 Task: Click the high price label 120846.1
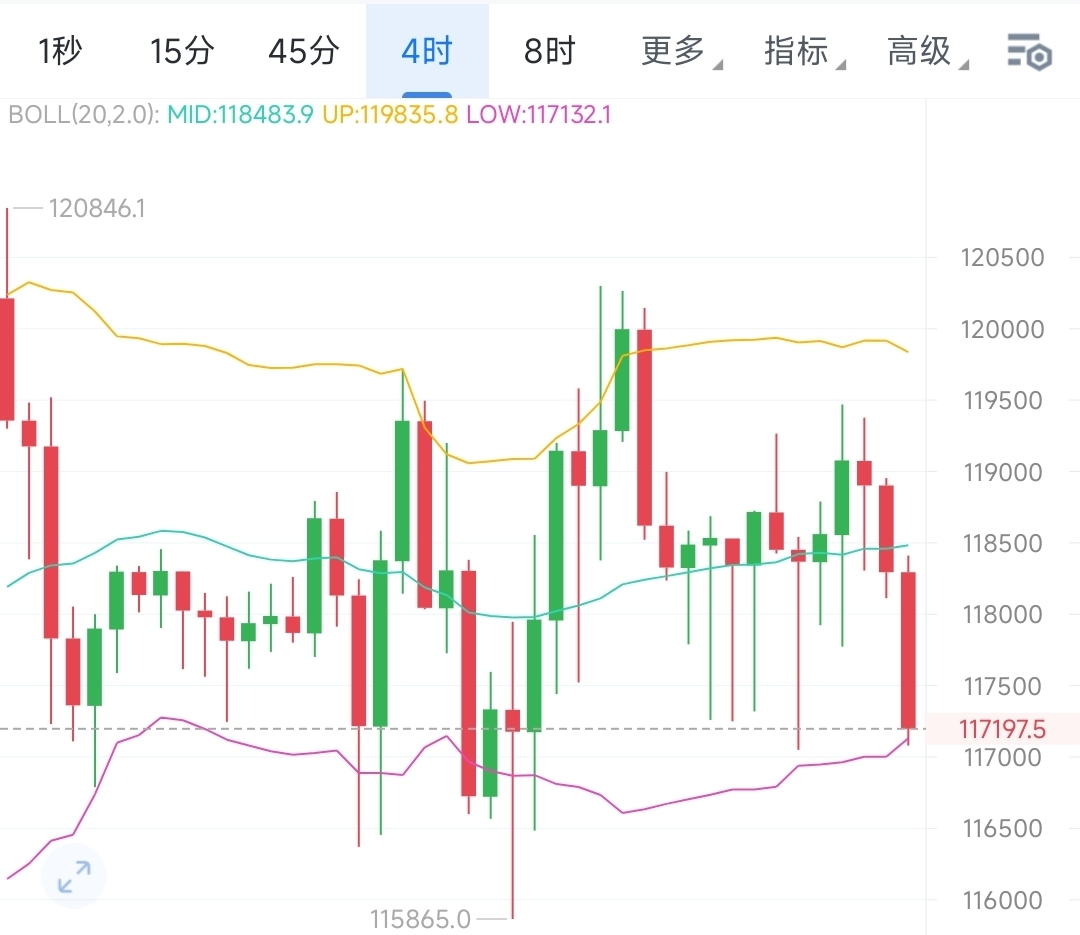click(97, 209)
